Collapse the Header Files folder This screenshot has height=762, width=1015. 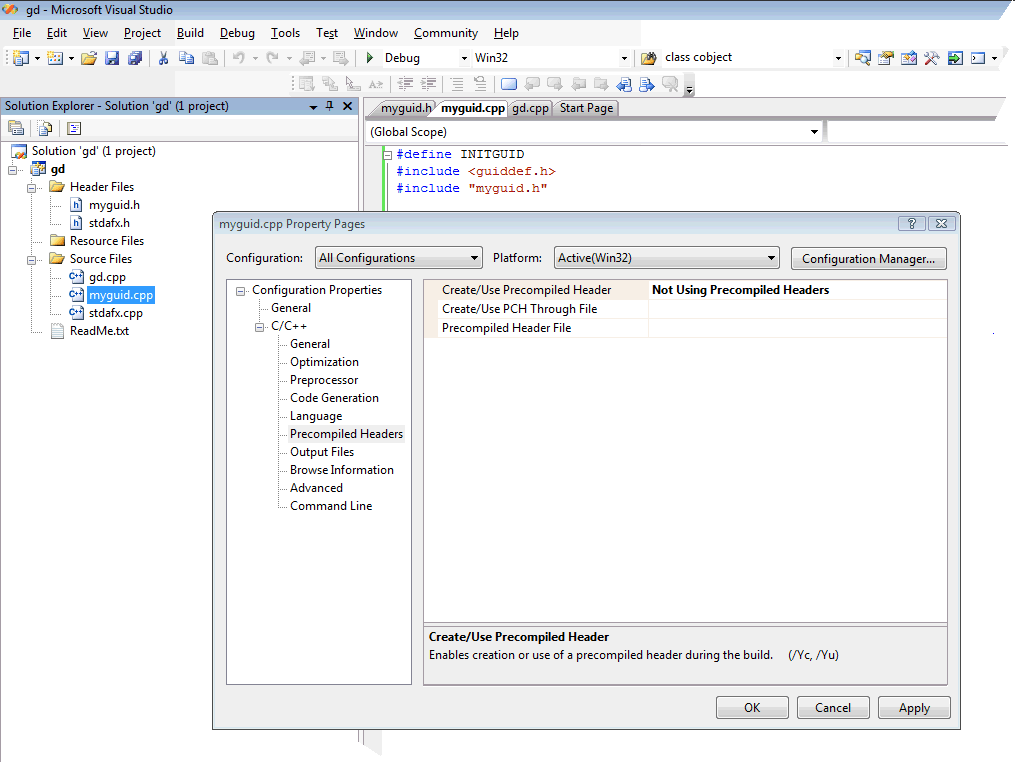(x=31, y=188)
